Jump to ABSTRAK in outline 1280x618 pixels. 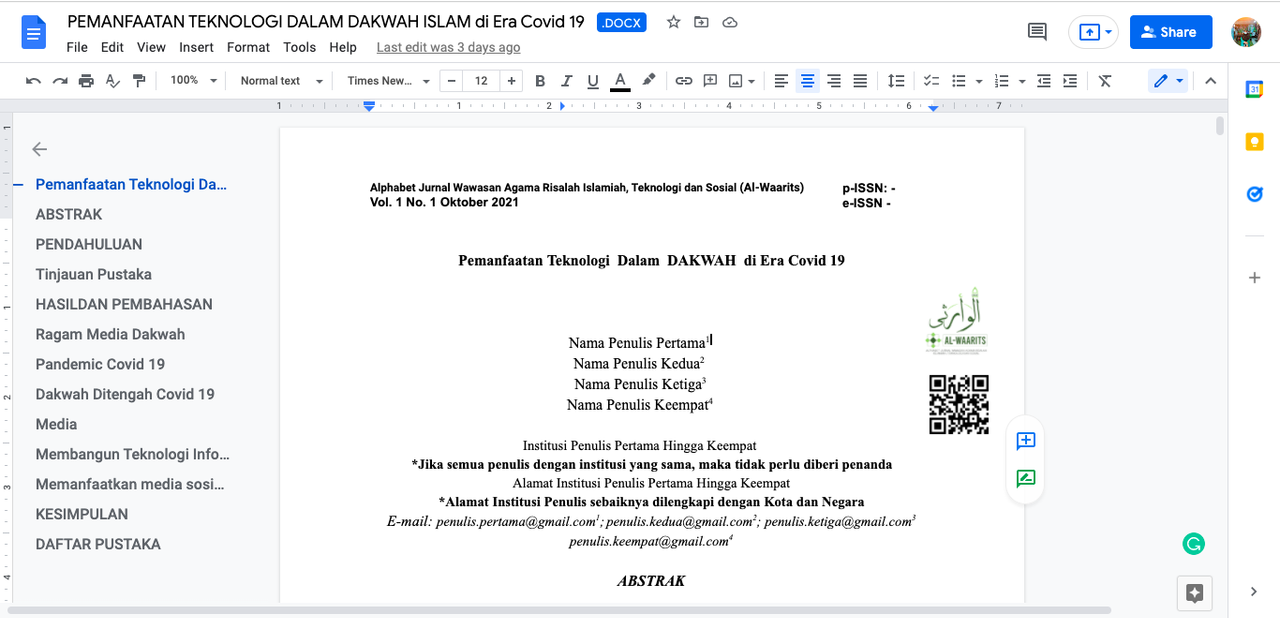coord(69,214)
